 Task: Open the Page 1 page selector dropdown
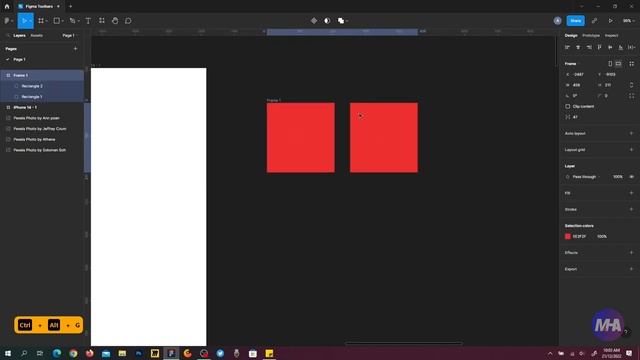[69, 36]
